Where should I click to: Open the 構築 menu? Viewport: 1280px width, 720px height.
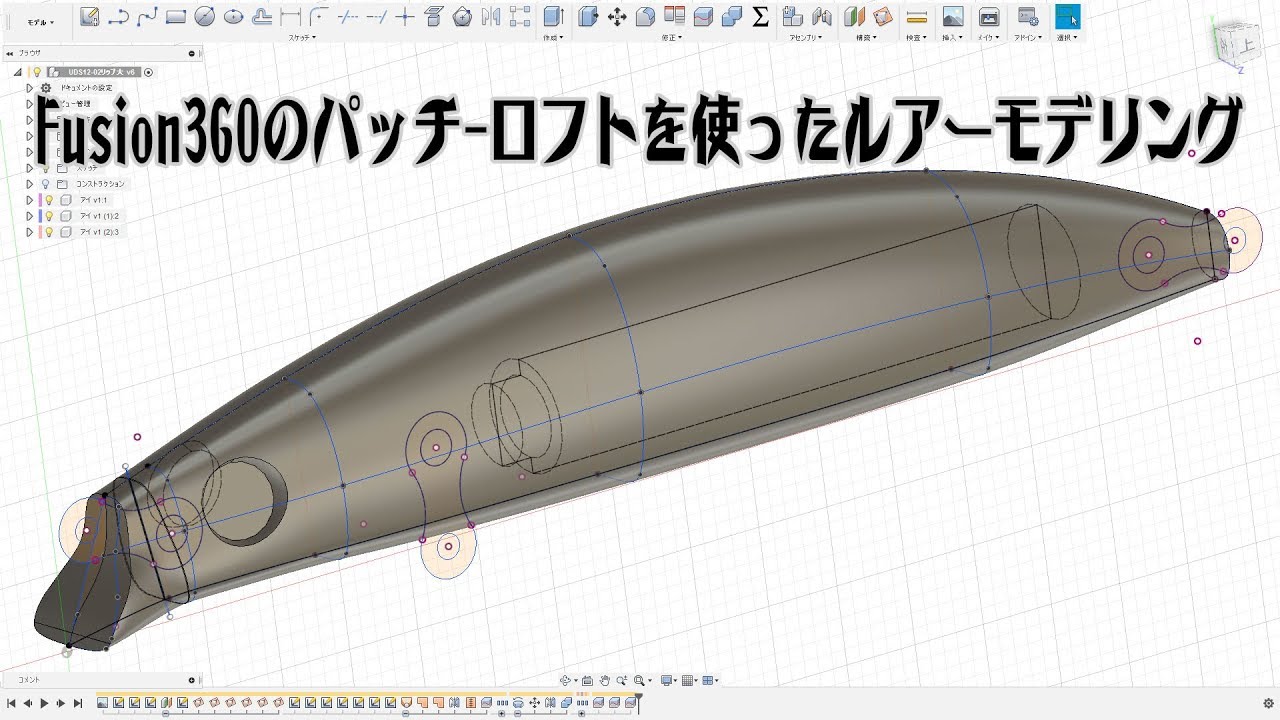coord(864,38)
